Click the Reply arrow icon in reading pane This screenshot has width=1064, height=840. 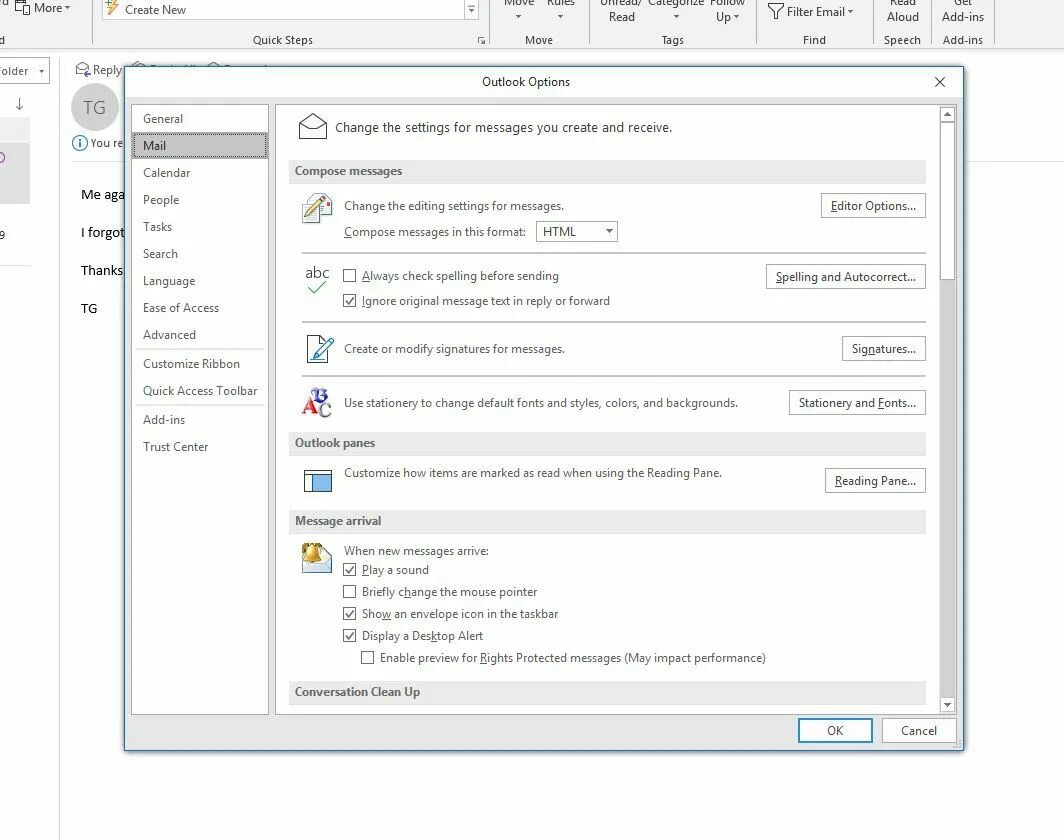[x=83, y=69]
